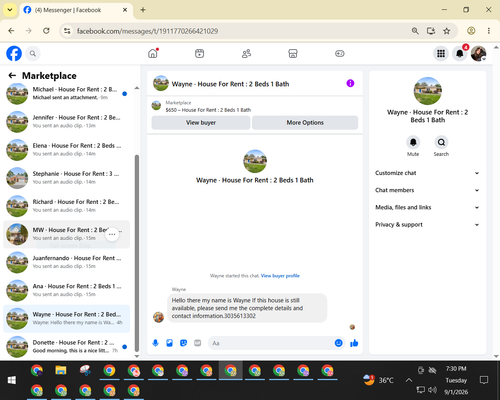Go back using Marketplace back arrow
Image resolution: width=500 pixels, height=400 pixels.
(x=12, y=76)
